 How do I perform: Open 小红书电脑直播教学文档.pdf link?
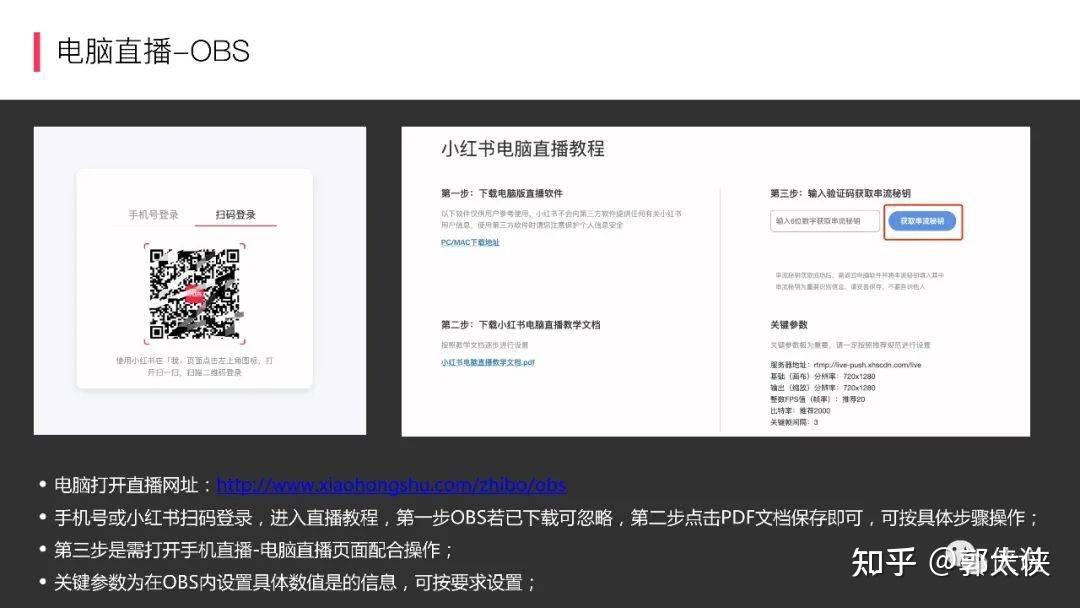pos(488,362)
